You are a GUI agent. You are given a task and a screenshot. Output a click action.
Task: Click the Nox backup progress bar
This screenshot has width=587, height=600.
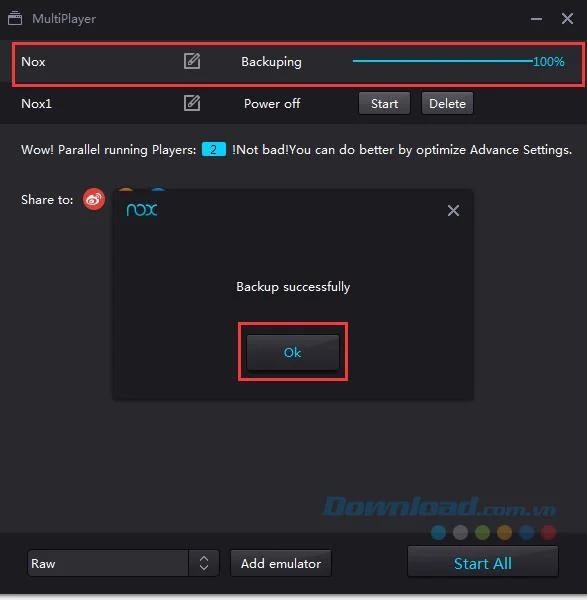click(442, 61)
